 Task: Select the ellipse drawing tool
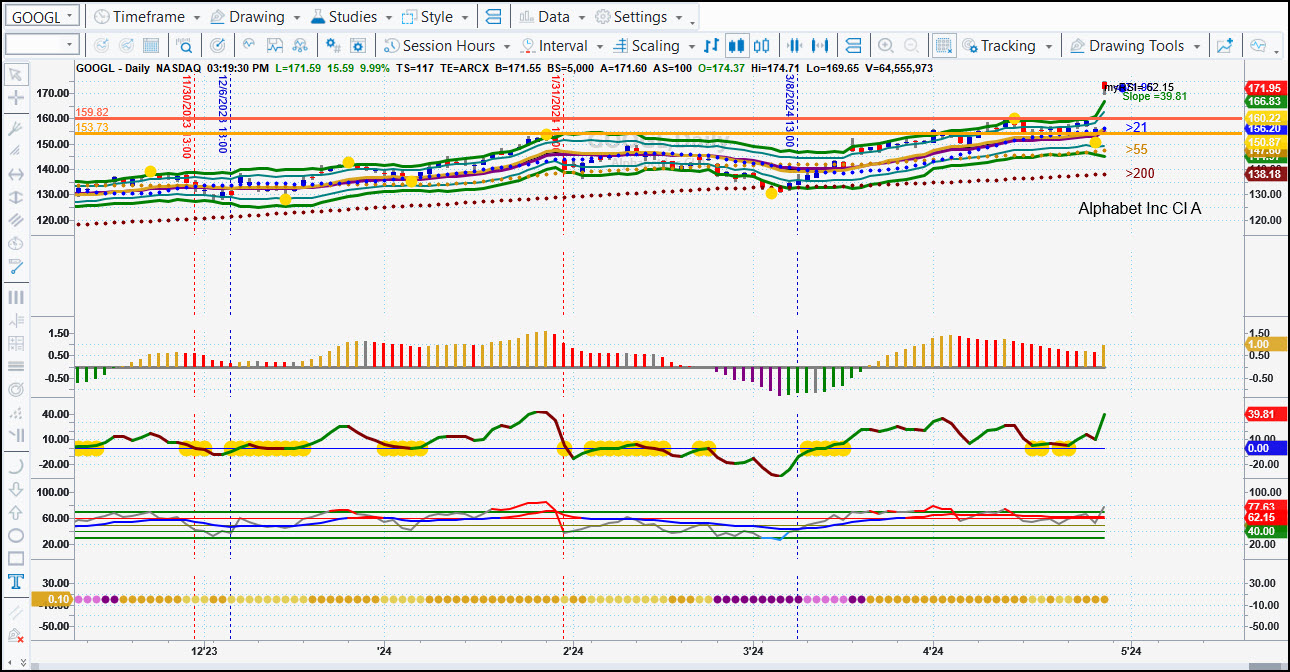[x=15, y=535]
